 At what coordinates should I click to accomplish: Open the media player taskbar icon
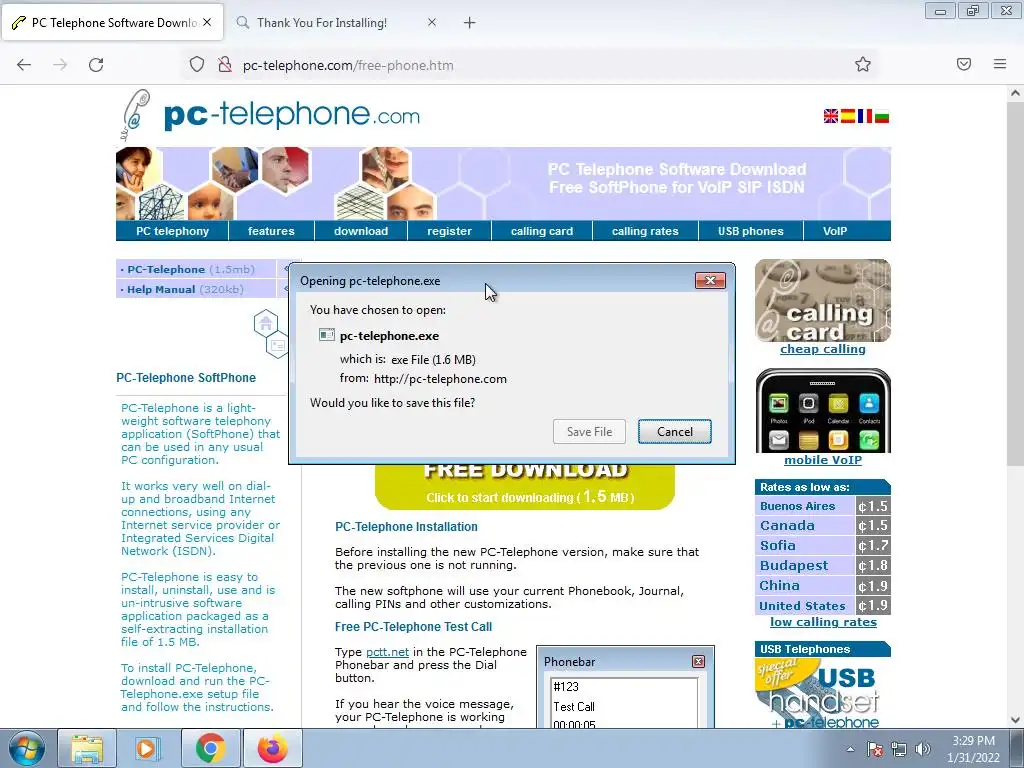tap(148, 748)
